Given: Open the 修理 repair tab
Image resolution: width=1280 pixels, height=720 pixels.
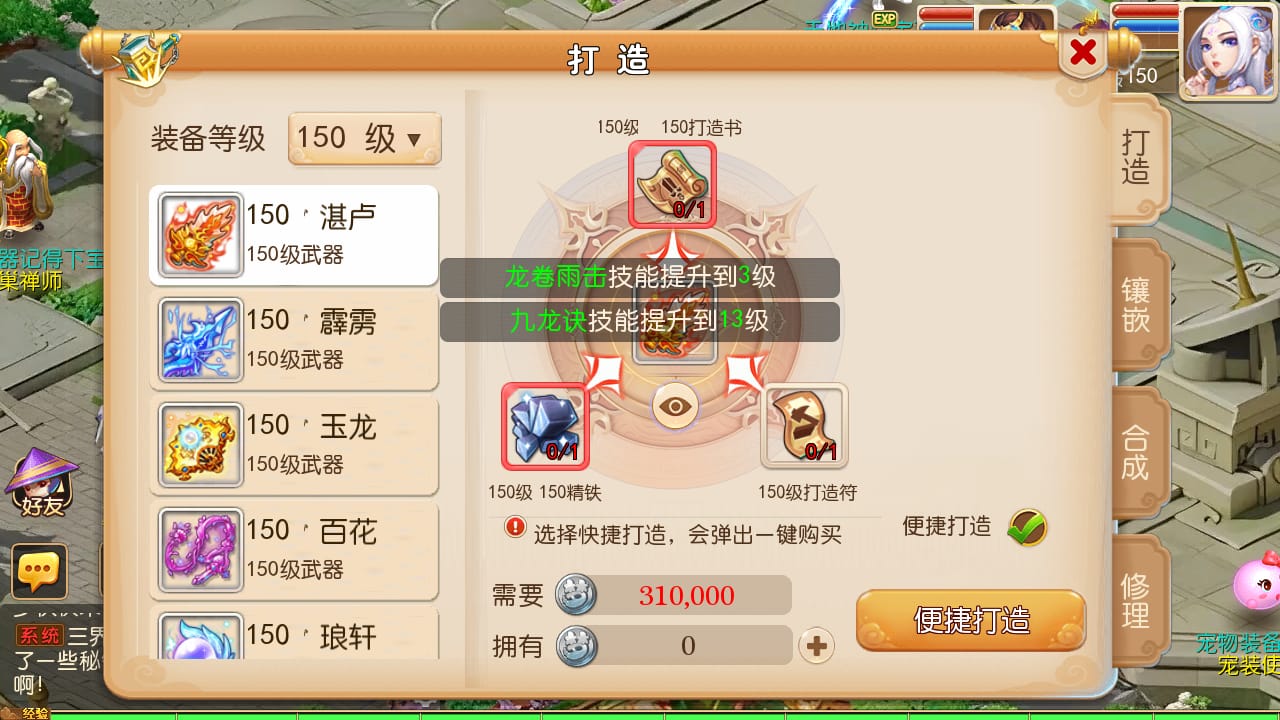Looking at the screenshot, I should (1138, 600).
